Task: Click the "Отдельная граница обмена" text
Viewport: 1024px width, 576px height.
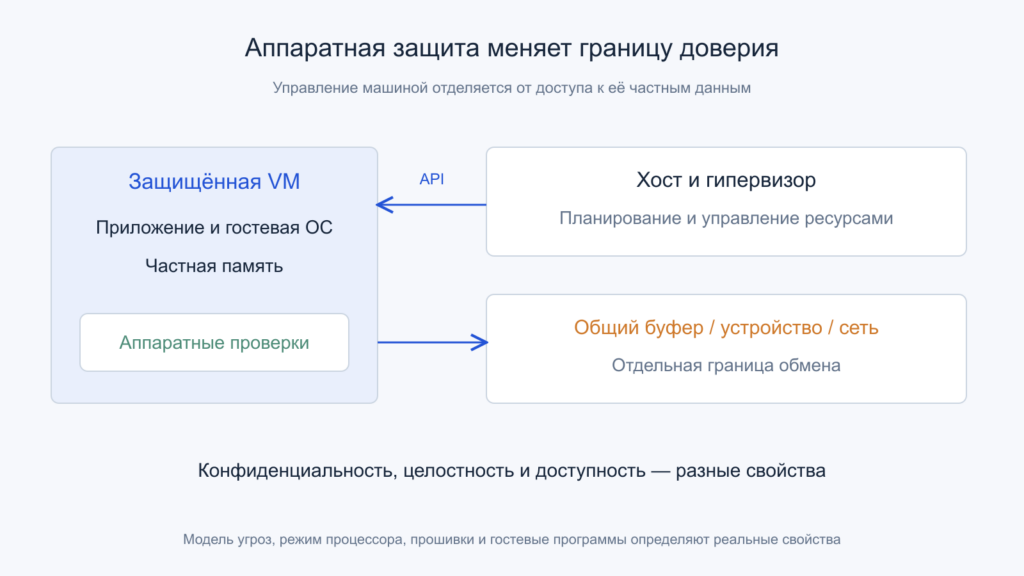Action: [x=726, y=365]
